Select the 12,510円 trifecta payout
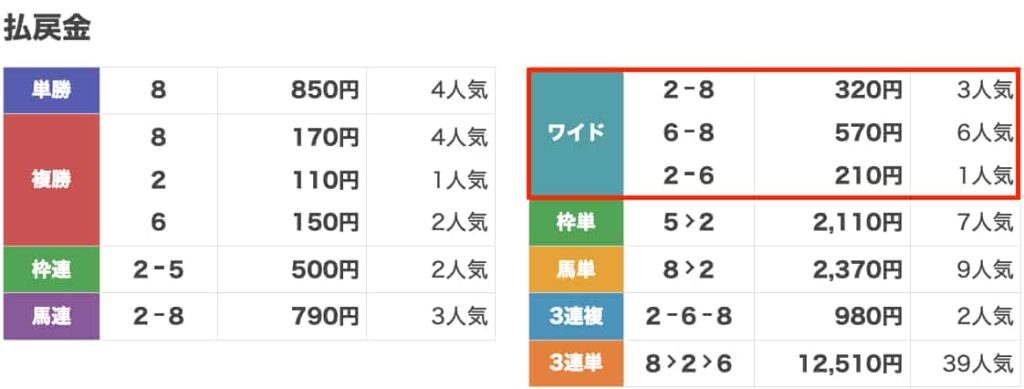Screen dimensions: 1024x389 coord(850,364)
